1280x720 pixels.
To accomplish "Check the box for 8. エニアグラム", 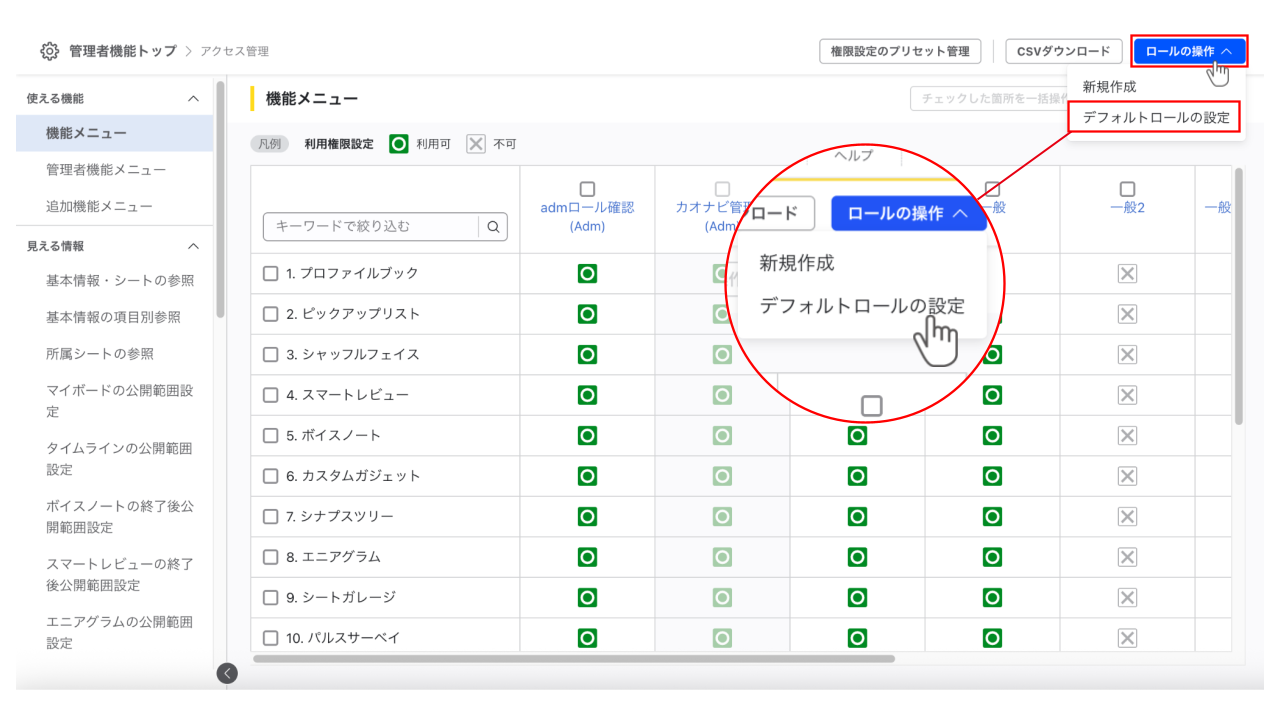I will pyautogui.click(x=270, y=557).
